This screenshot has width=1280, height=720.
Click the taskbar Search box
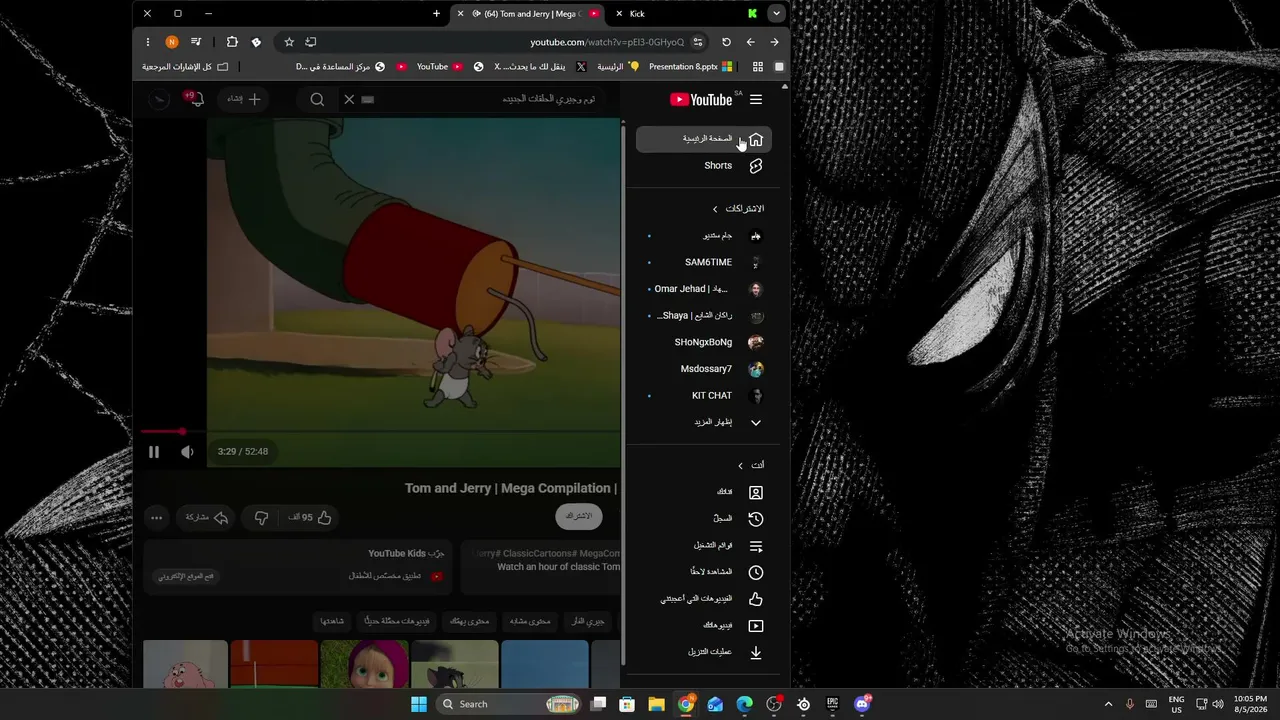click(x=510, y=704)
